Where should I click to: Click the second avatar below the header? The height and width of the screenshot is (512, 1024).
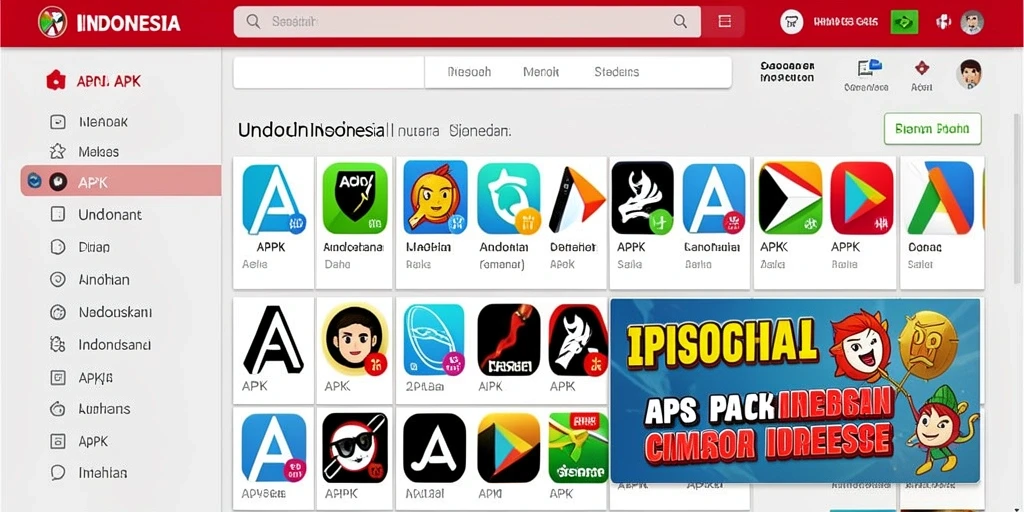coord(969,74)
